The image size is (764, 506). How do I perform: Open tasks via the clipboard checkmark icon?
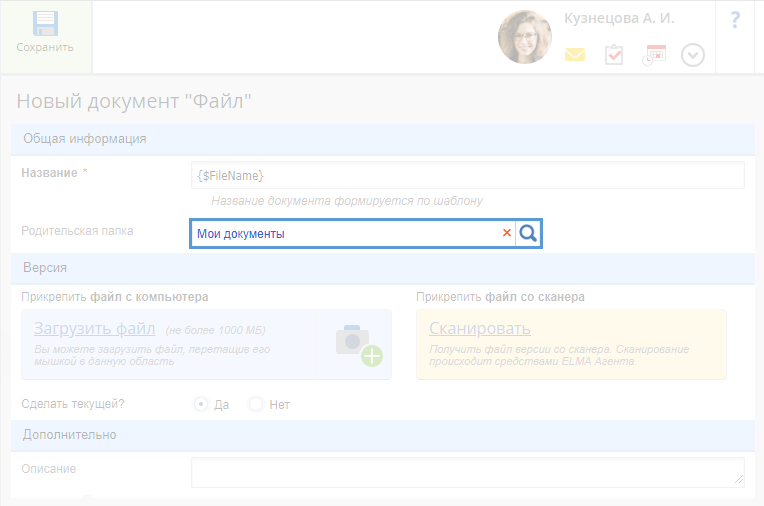click(x=614, y=55)
